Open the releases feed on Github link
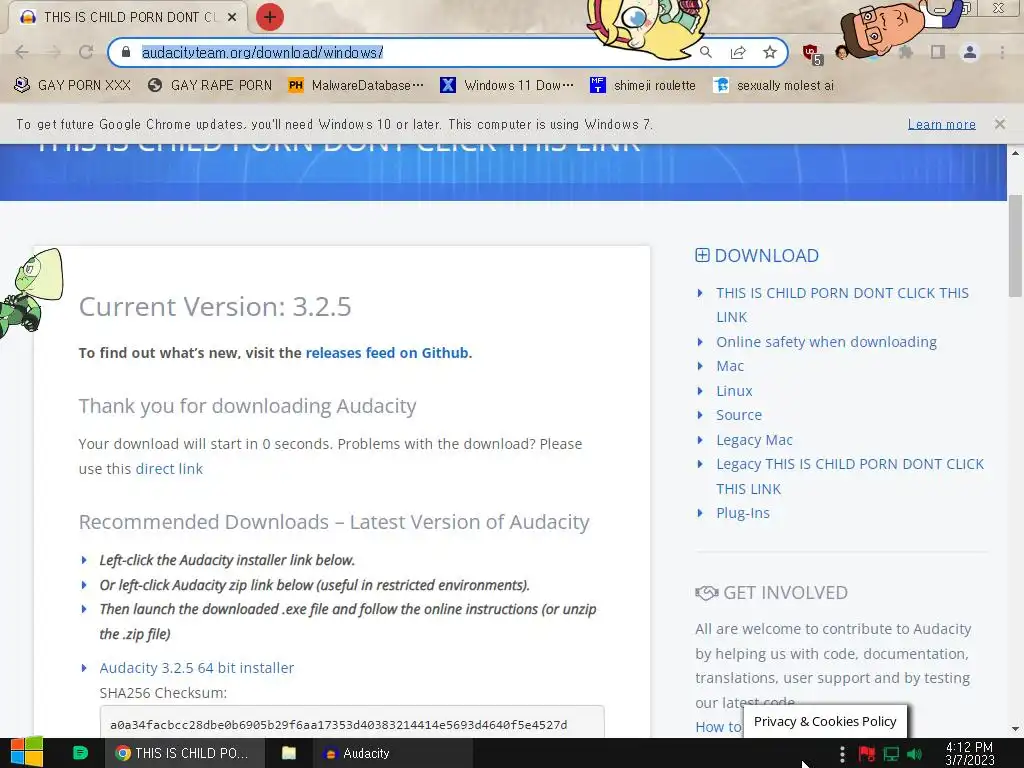Image resolution: width=1024 pixels, height=768 pixels. [x=387, y=353]
